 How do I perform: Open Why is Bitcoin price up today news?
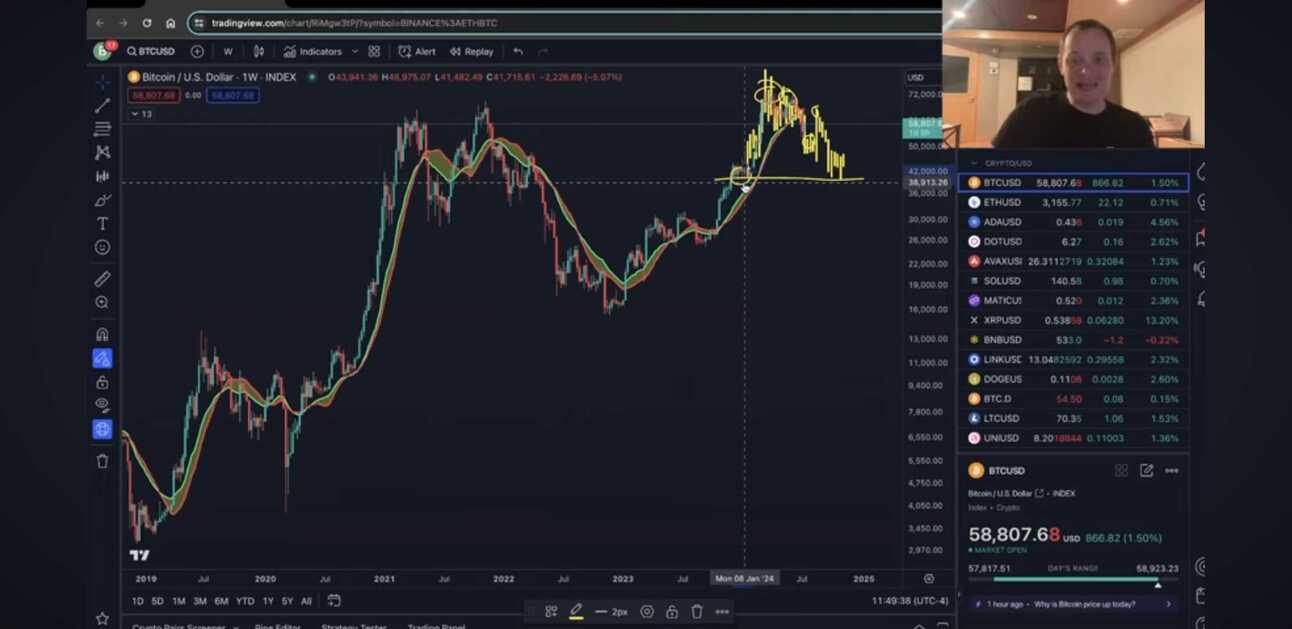(1073, 604)
